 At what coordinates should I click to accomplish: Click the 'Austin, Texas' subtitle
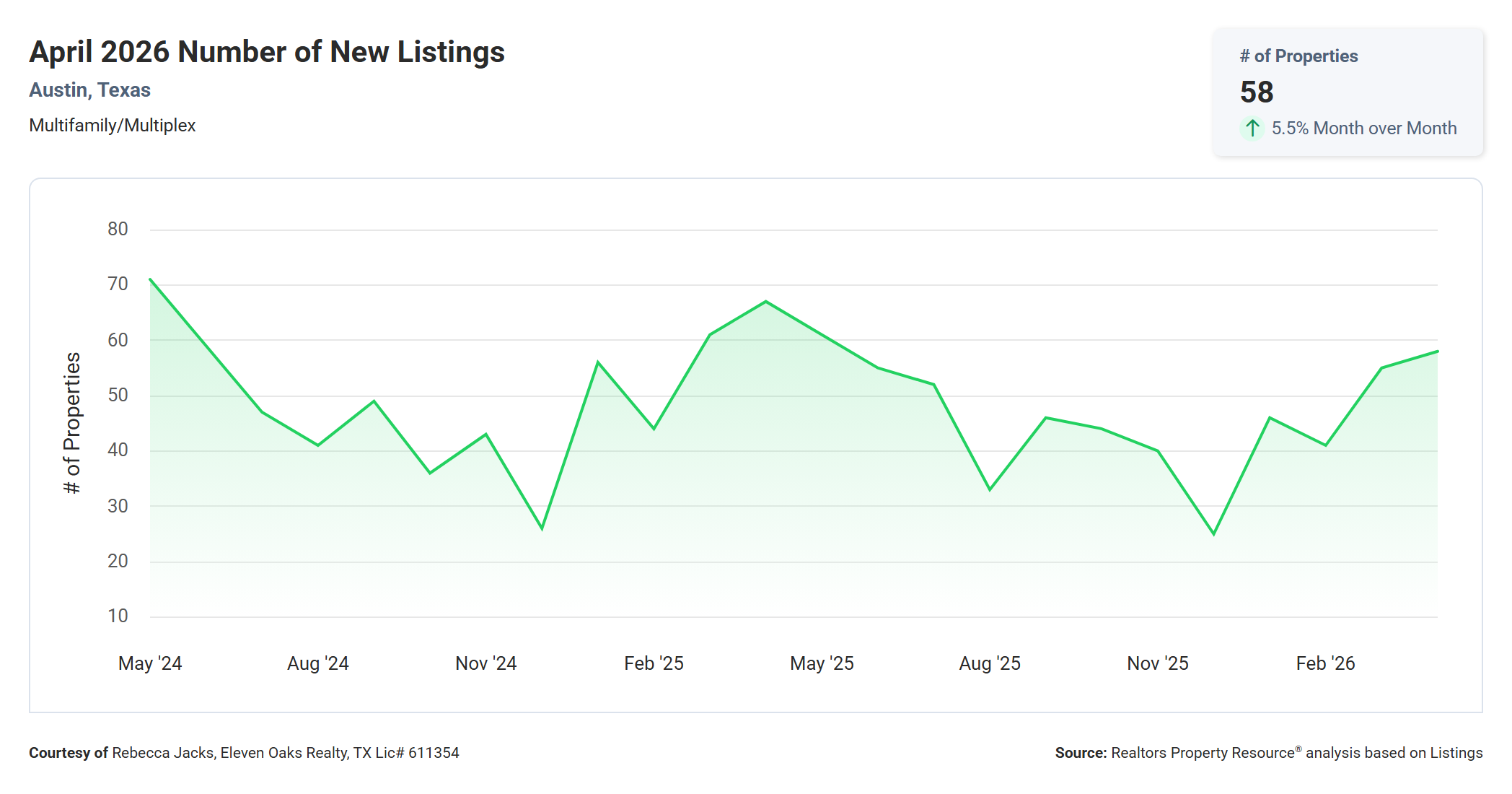[89, 90]
